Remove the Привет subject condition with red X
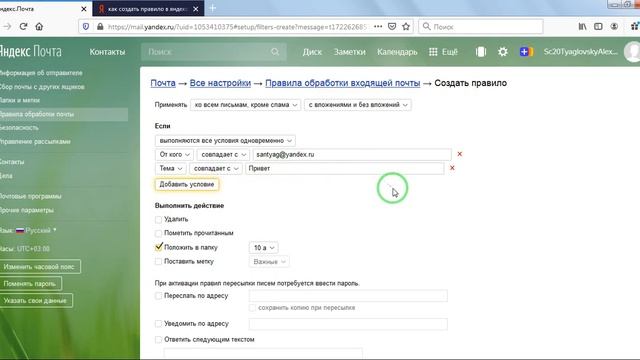This screenshot has height=360, width=640. pos(452,168)
